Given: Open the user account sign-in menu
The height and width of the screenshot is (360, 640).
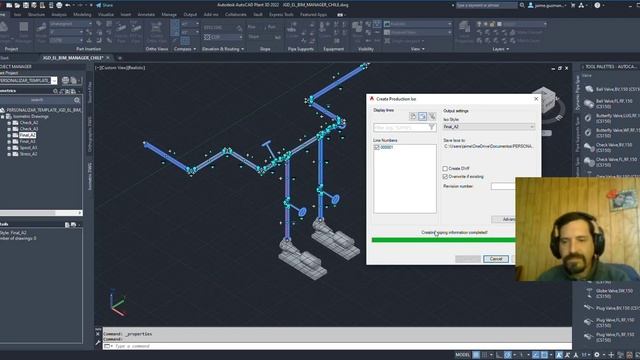Looking at the screenshot, I should pos(547,5).
